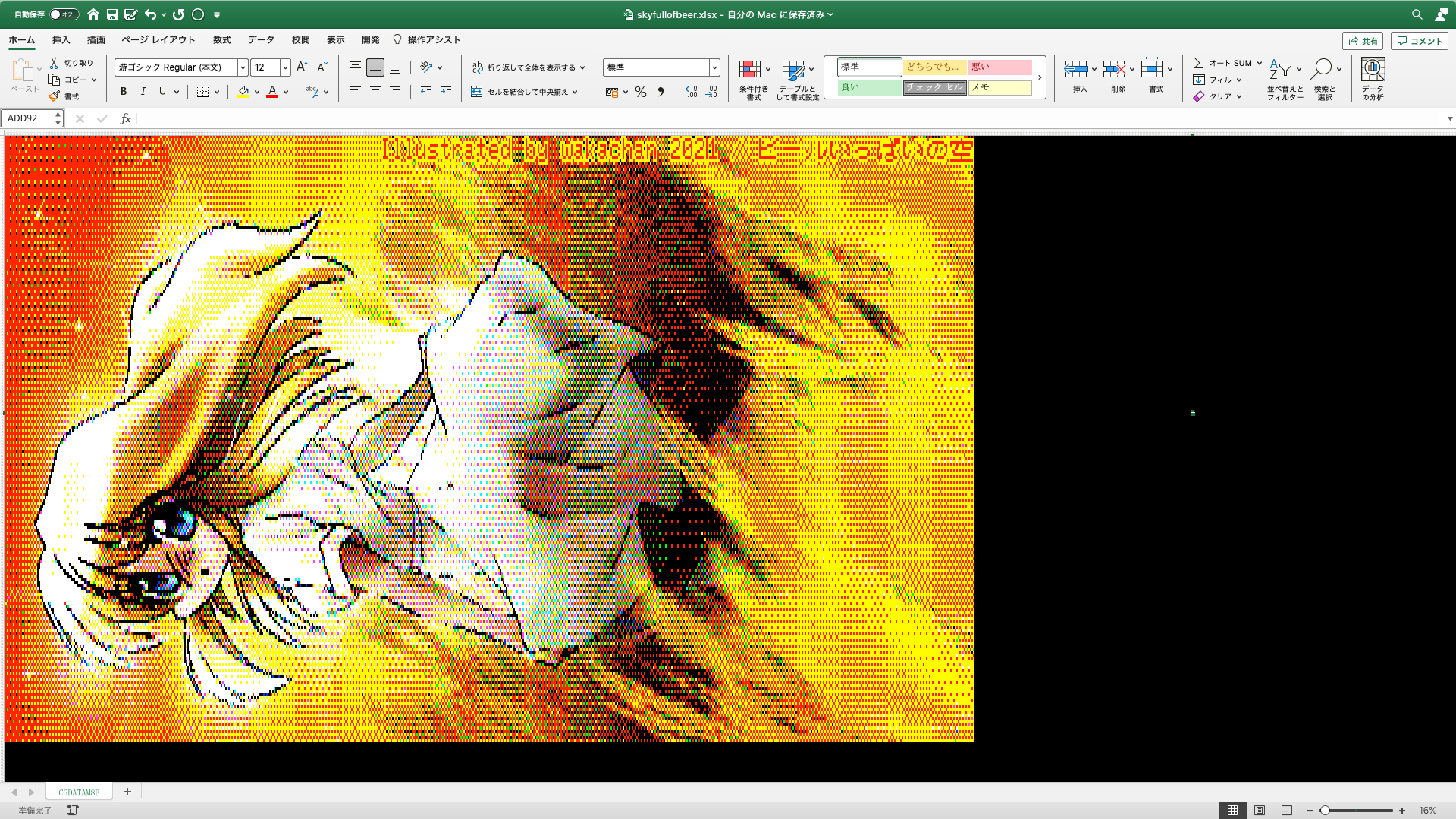Click the オート SUM sigma icon

tap(1199, 63)
